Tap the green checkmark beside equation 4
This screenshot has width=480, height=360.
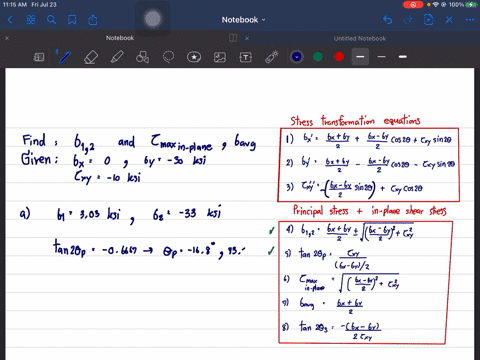pos(272,230)
